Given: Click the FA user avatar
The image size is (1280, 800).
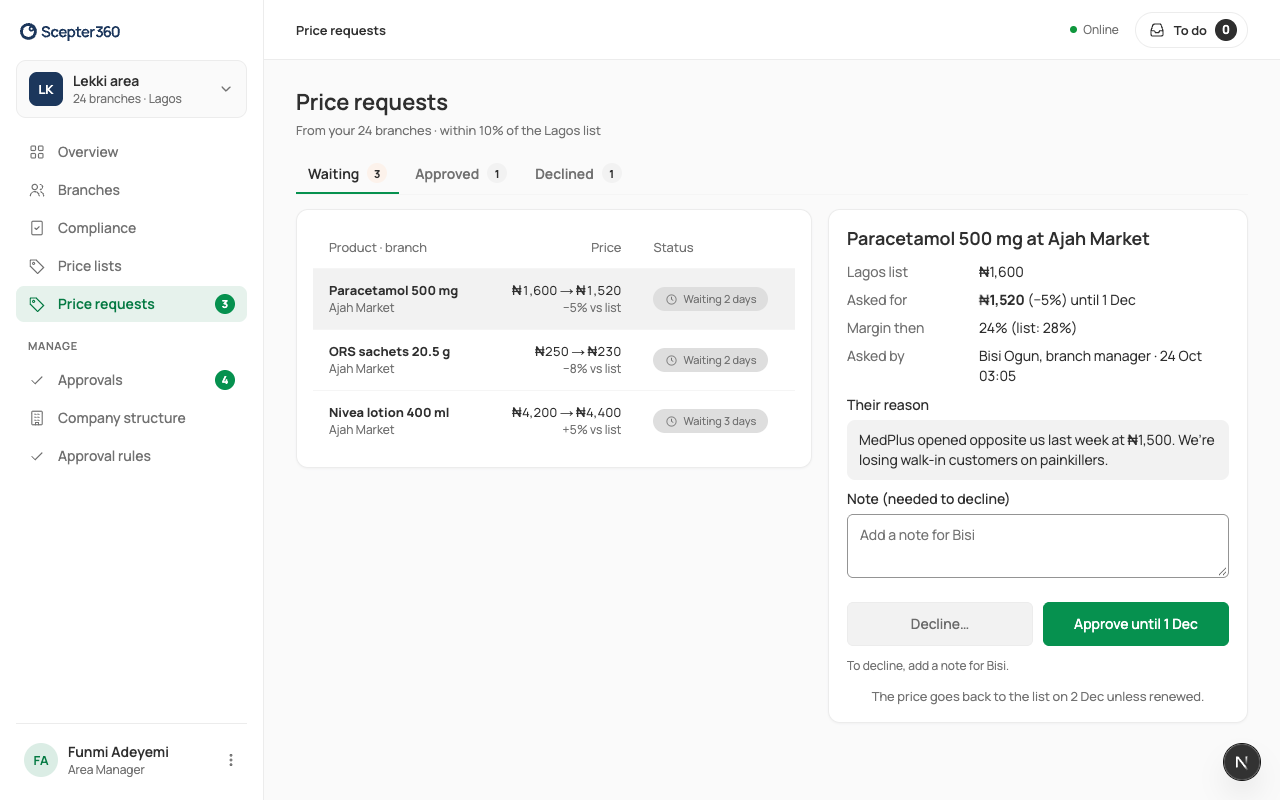Looking at the screenshot, I should pyautogui.click(x=41, y=760).
